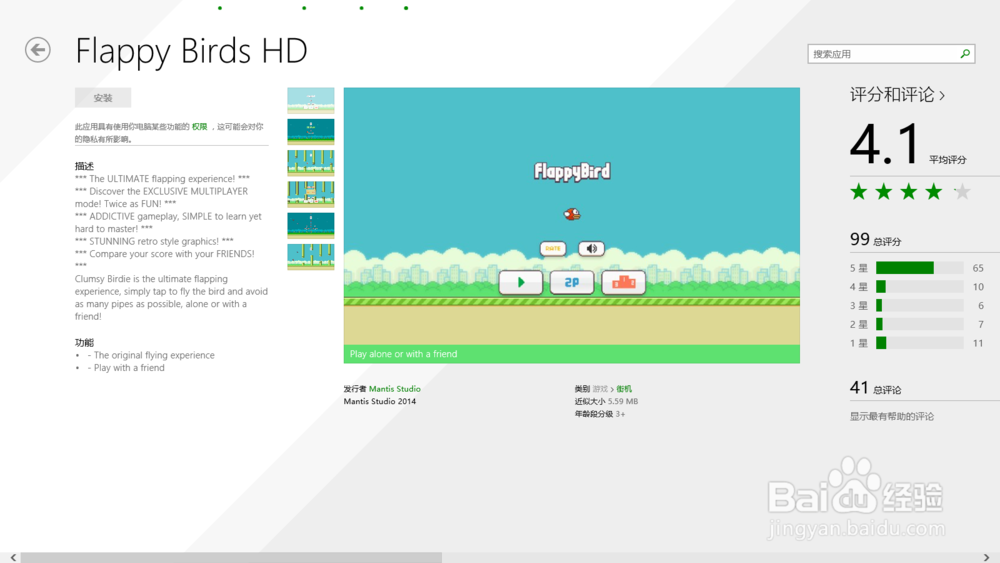Go back using the circled arrow

[38, 50]
